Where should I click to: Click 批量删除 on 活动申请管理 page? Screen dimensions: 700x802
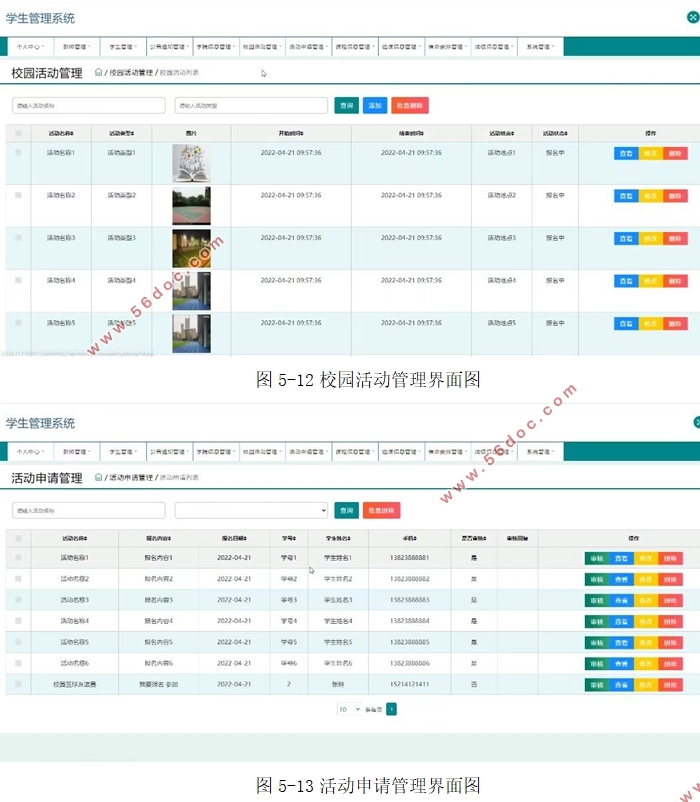[381, 510]
